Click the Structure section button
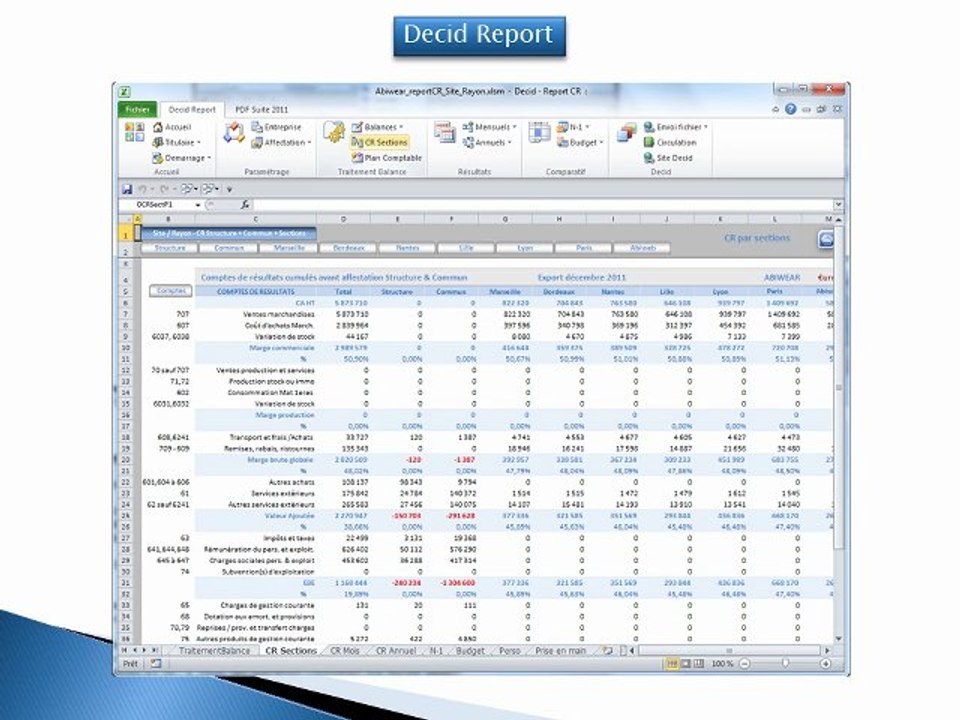This screenshot has width=960, height=720. click(170, 248)
